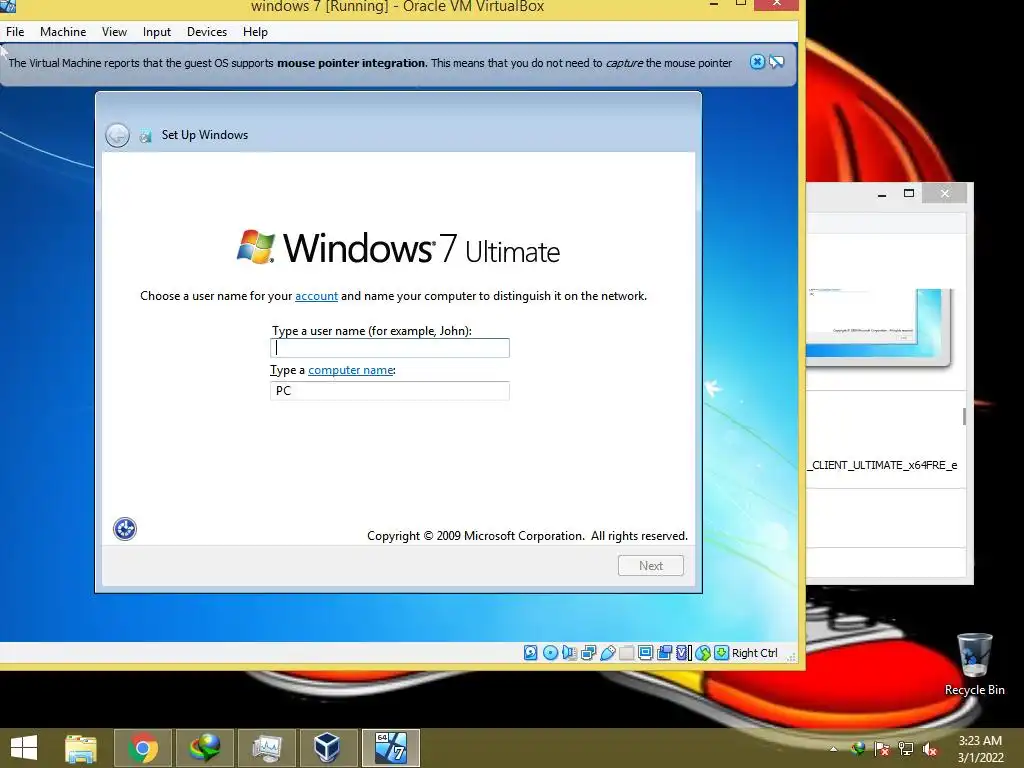This screenshot has height=768, width=1024.
Task: Click the back arrow in Set Up Windows
Action: [x=118, y=135]
